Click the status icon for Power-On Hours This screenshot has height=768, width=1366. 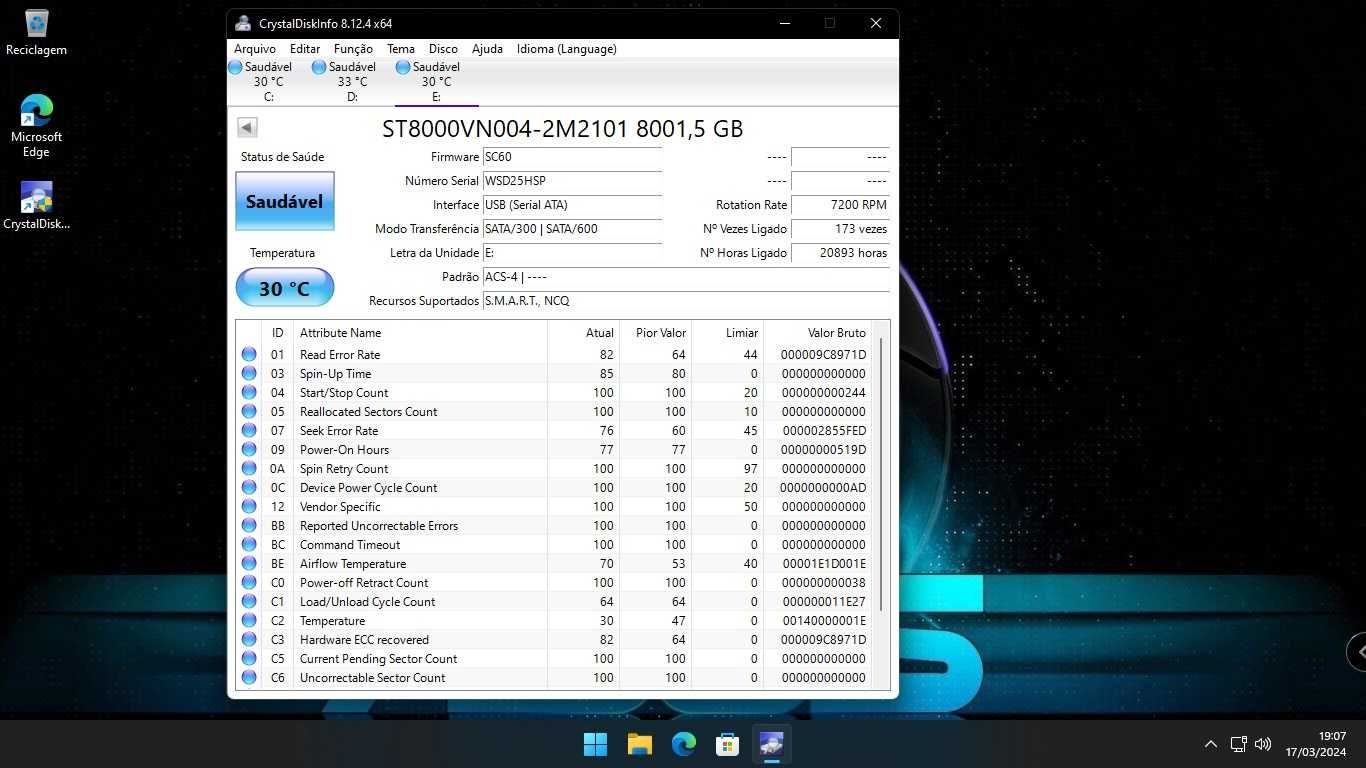coord(249,450)
